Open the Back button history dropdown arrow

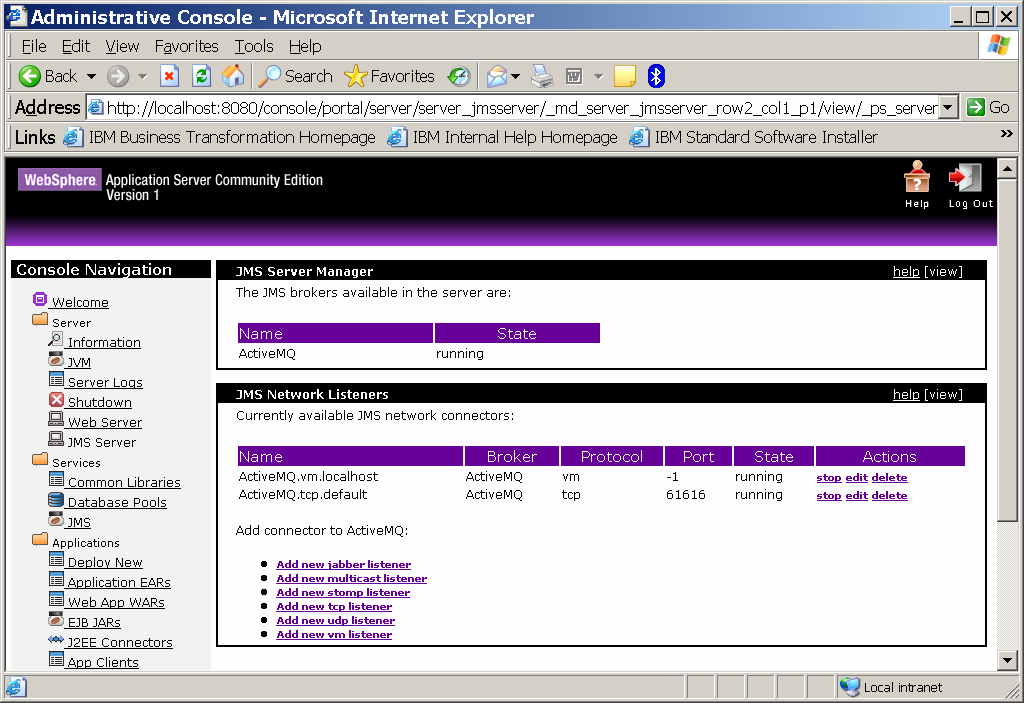(91, 76)
